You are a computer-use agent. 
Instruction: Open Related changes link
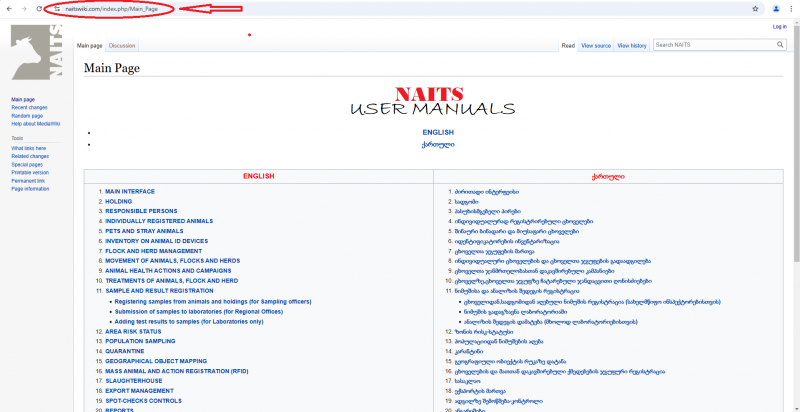(x=30, y=157)
